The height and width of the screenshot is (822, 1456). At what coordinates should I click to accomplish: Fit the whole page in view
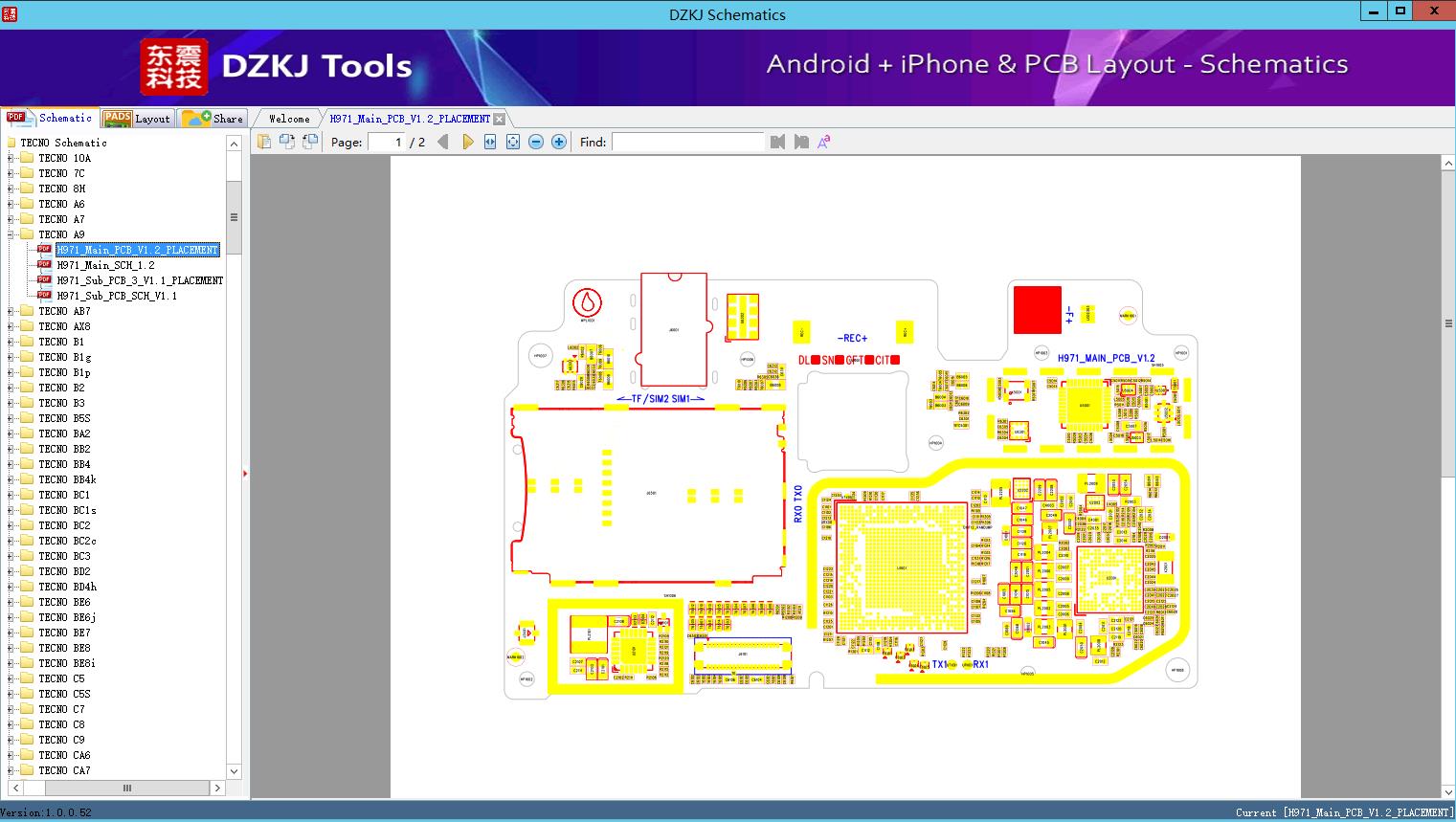coord(513,142)
